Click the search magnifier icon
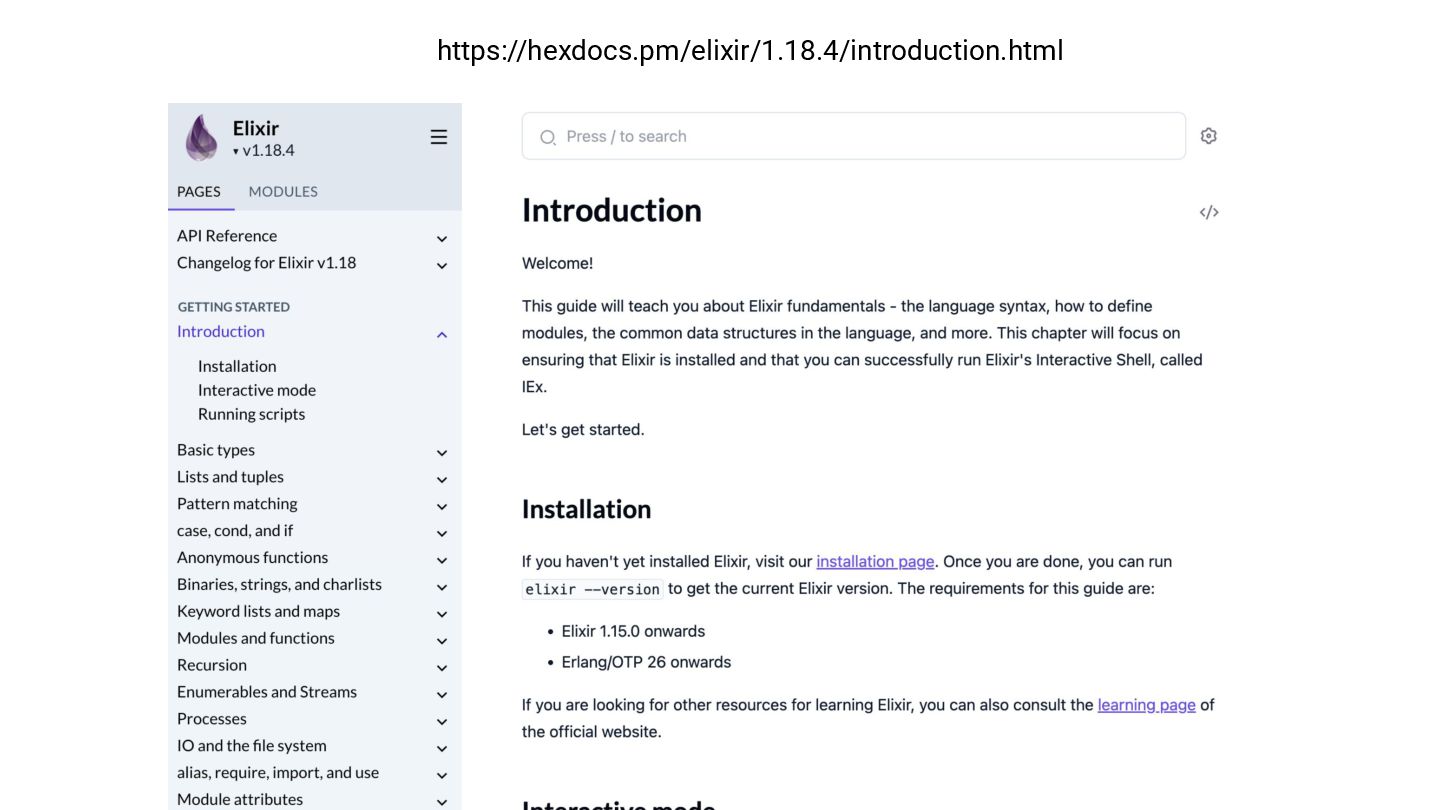 click(548, 137)
